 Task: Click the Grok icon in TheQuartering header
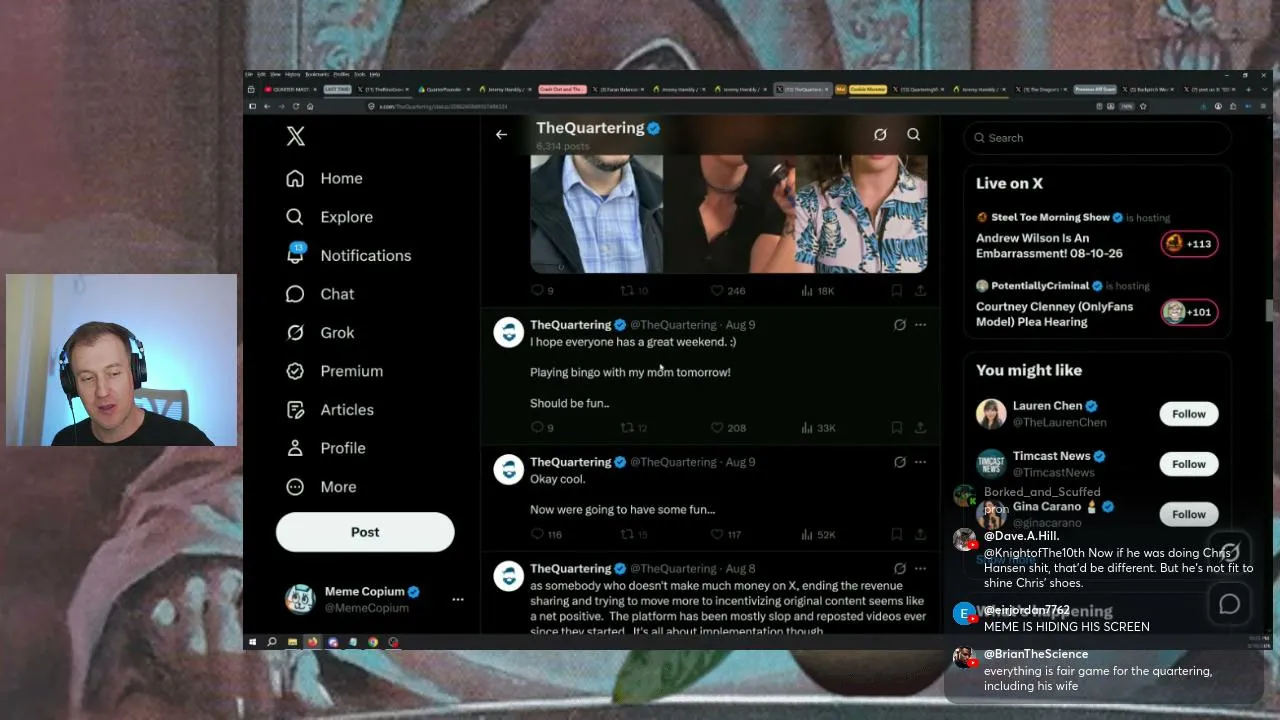coord(880,134)
